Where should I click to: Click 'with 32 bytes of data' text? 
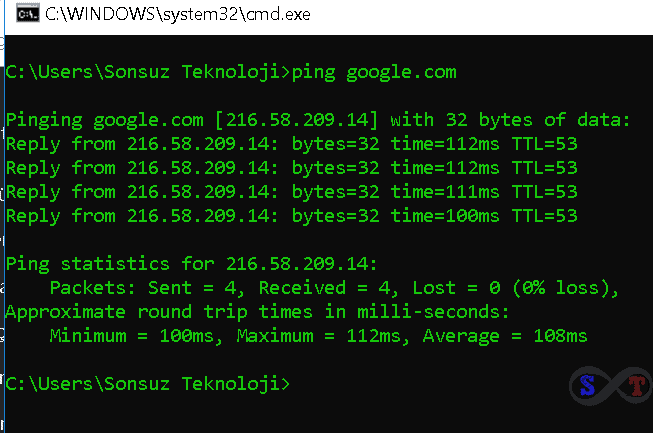511,120
